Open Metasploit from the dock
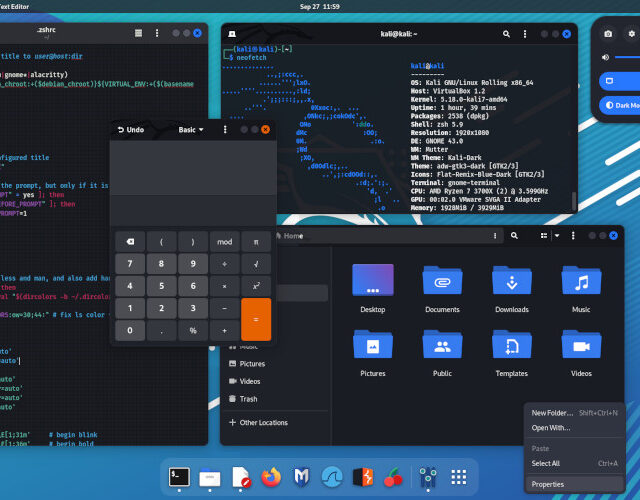Image resolution: width=640 pixels, height=500 pixels. [x=302, y=477]
